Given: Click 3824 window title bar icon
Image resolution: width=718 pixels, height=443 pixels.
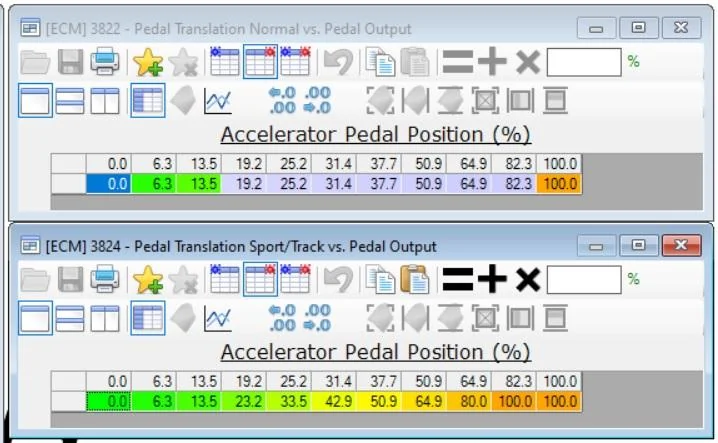Looking at the screenshot, I should click(30, 246).
